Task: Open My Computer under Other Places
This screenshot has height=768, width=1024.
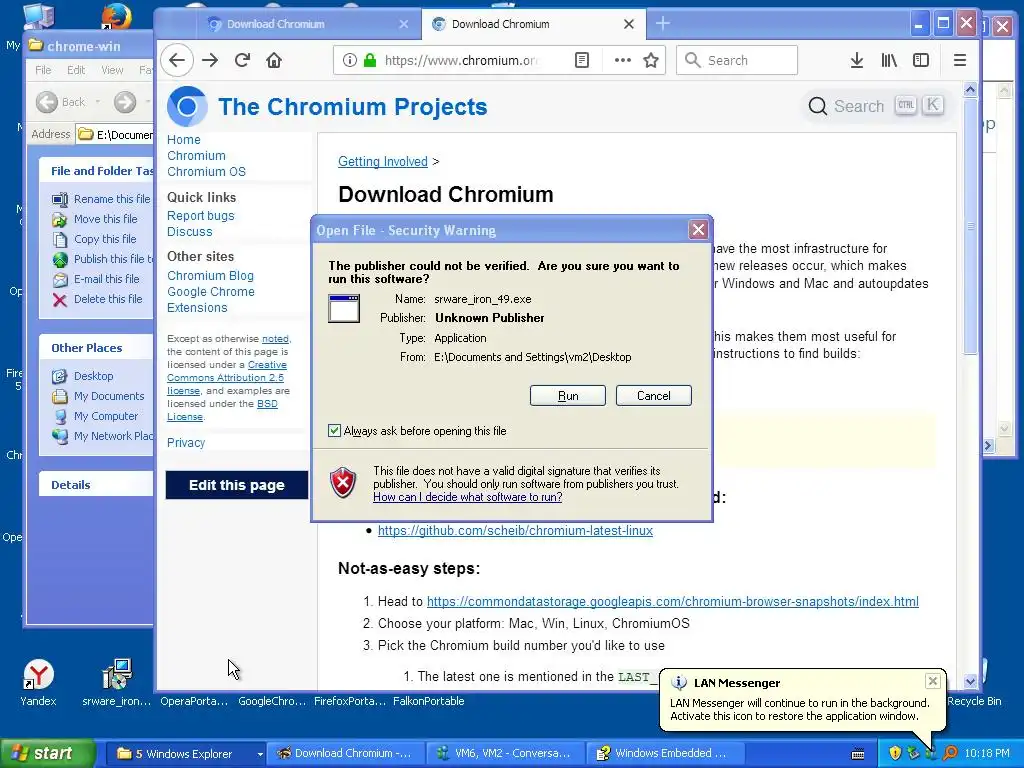Action: 106,417
